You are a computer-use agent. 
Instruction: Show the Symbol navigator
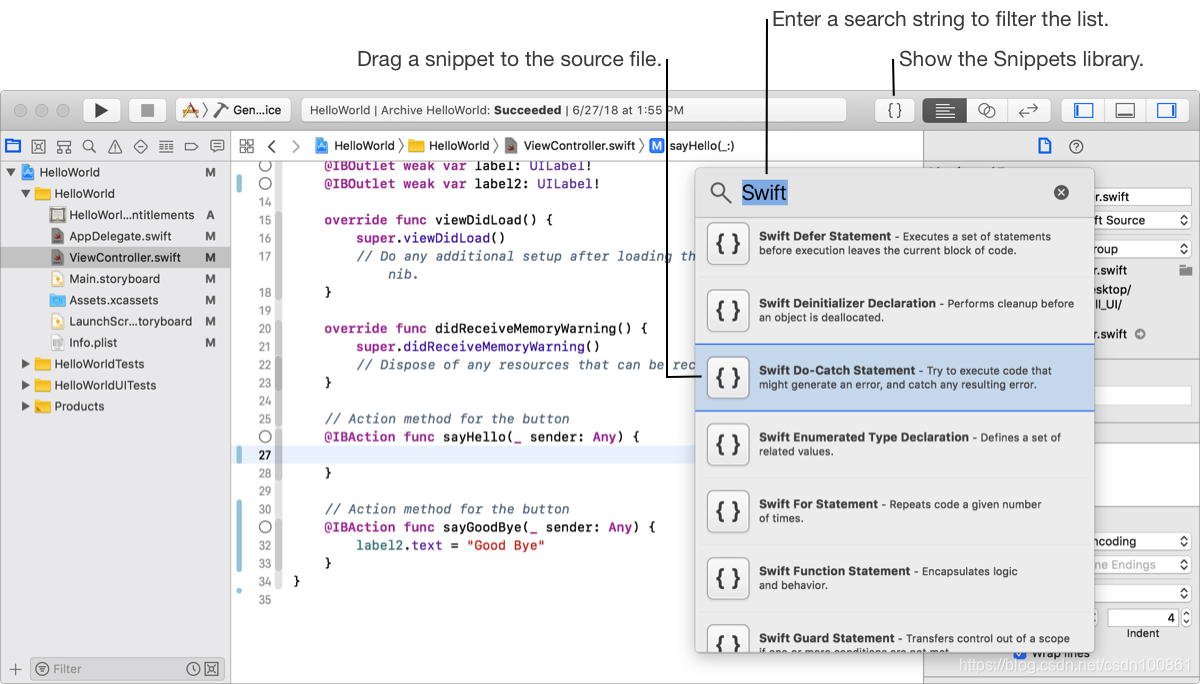coord(63,146)
